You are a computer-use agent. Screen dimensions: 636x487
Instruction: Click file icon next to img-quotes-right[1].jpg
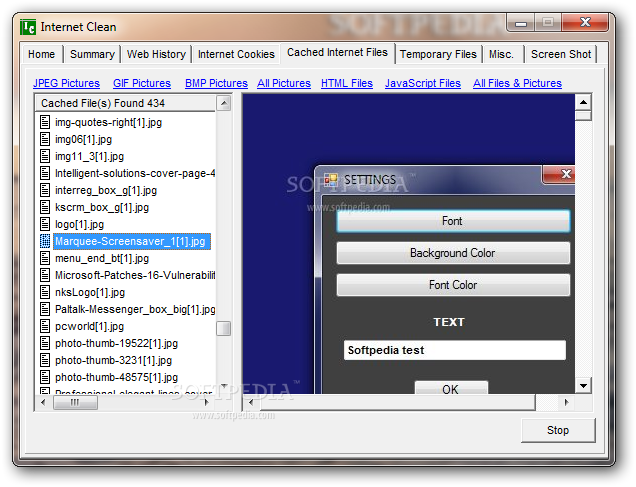45,122
